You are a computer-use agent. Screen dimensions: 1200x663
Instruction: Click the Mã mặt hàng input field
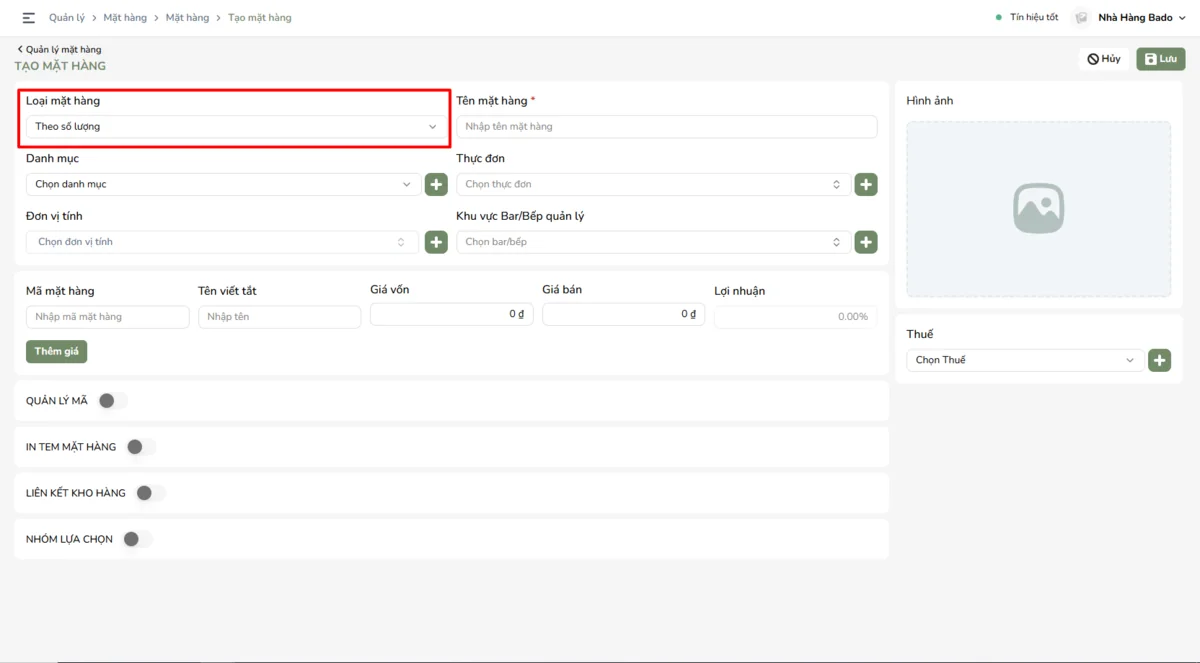click(107, 317)
